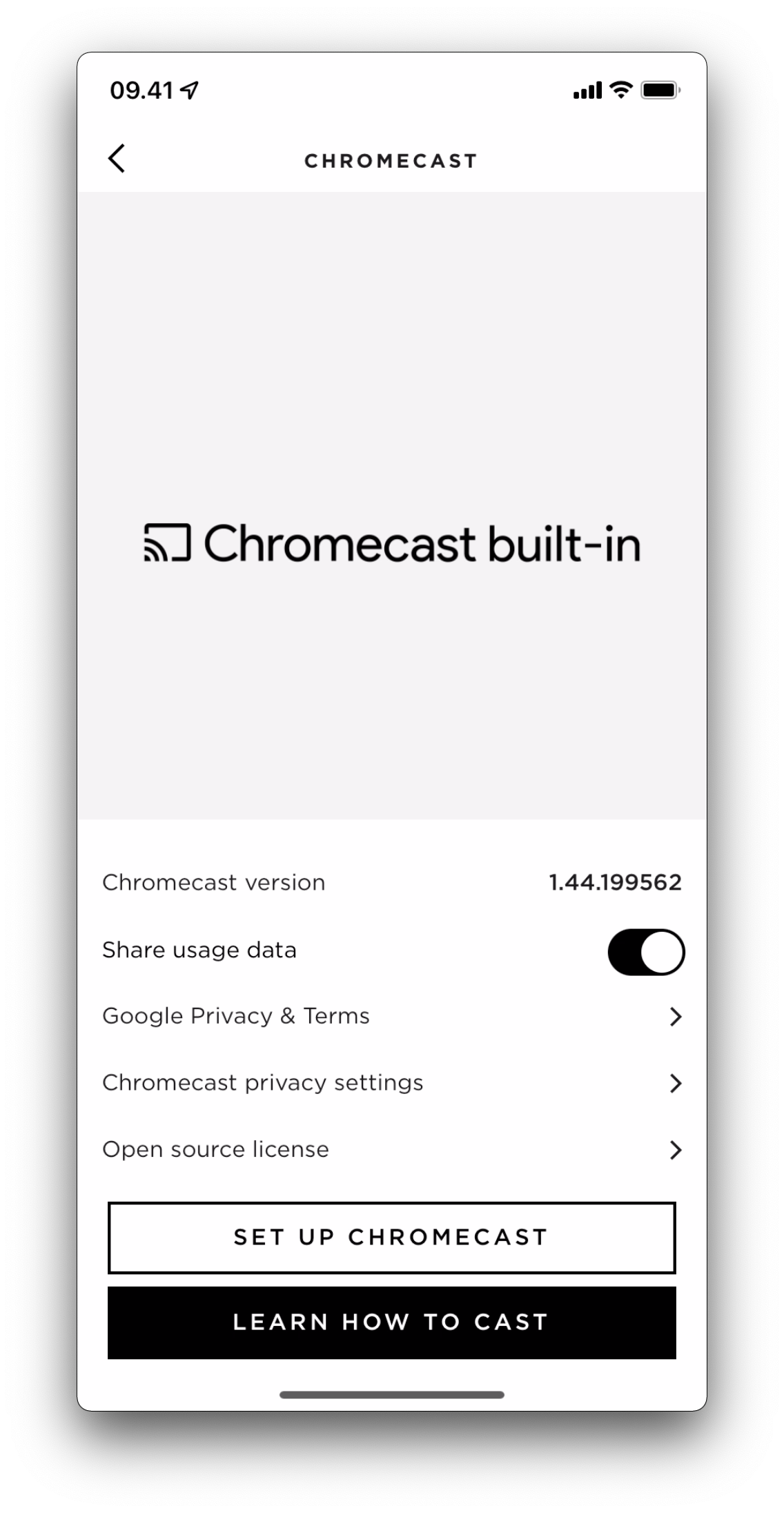
Task: Tap the clock time in status bar
Action: (141, 90)
